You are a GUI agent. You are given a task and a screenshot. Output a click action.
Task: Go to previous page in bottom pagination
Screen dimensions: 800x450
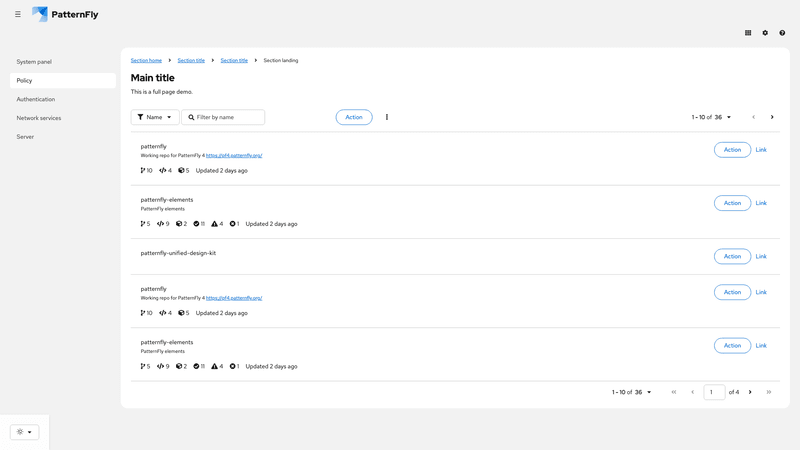pos(692,392)
